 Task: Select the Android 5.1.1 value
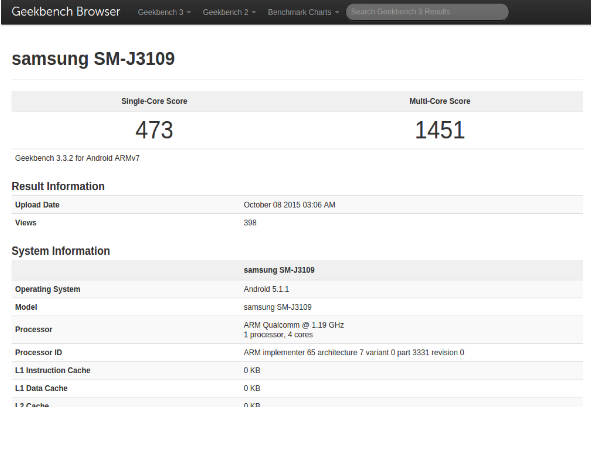pos(266,289)
